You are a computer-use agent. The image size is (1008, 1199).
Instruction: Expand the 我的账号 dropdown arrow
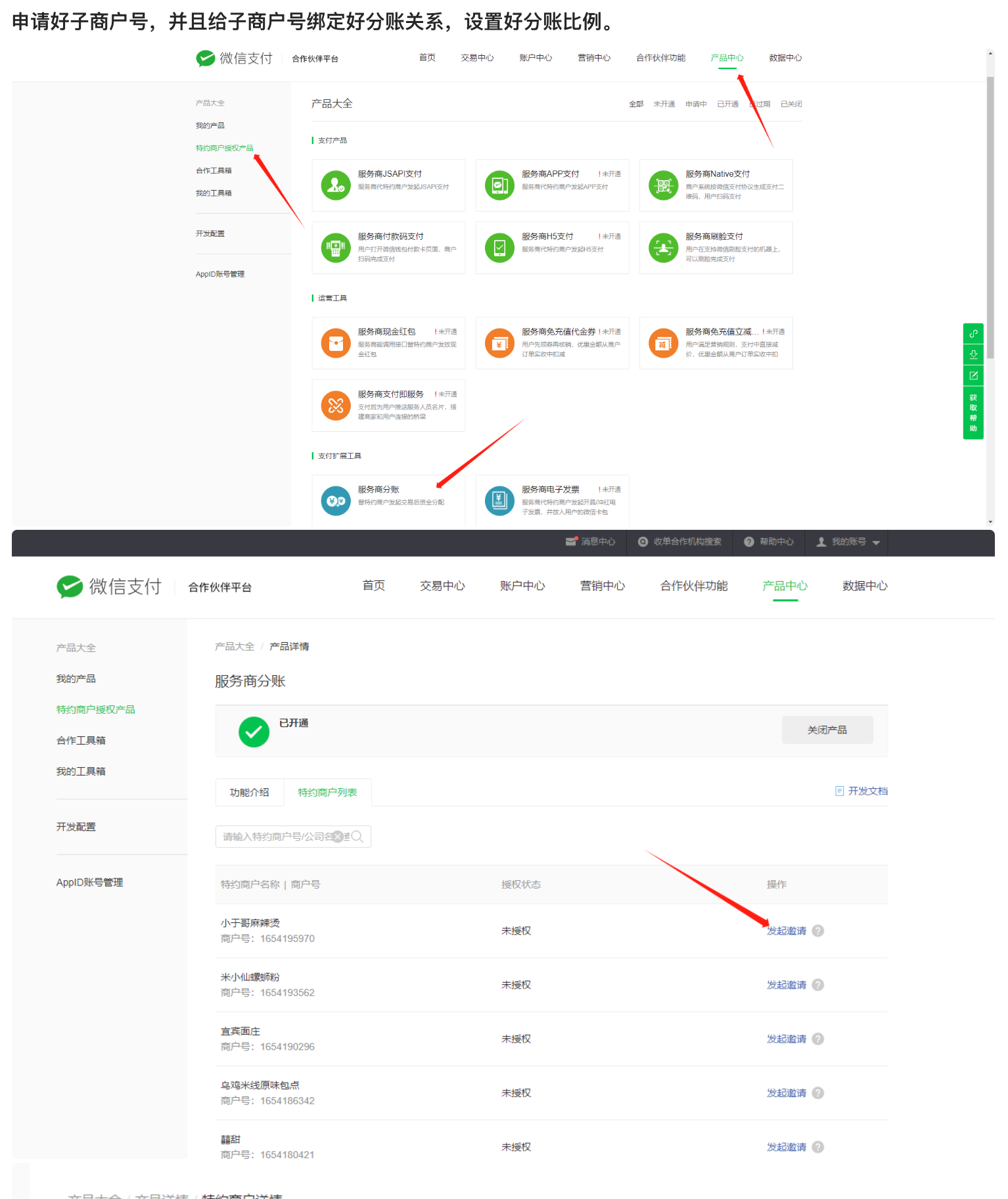click(876, 542)
